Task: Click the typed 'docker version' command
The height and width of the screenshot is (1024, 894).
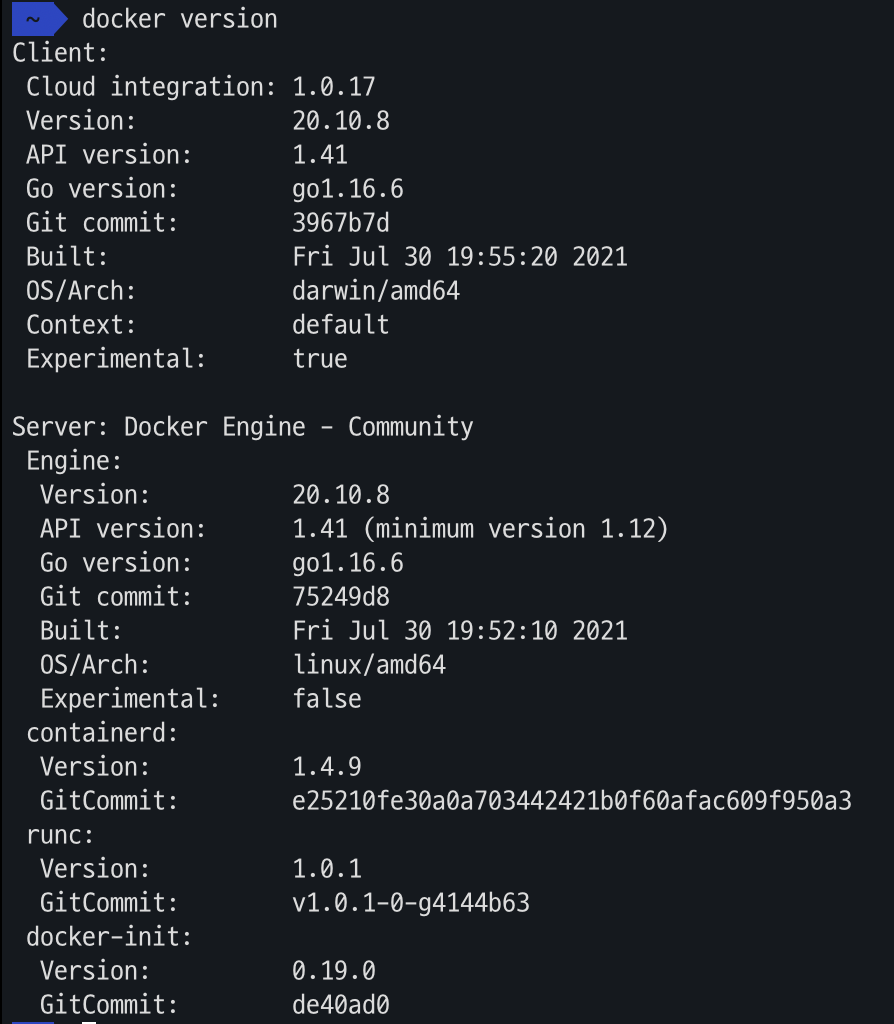Action: [180, 20]
